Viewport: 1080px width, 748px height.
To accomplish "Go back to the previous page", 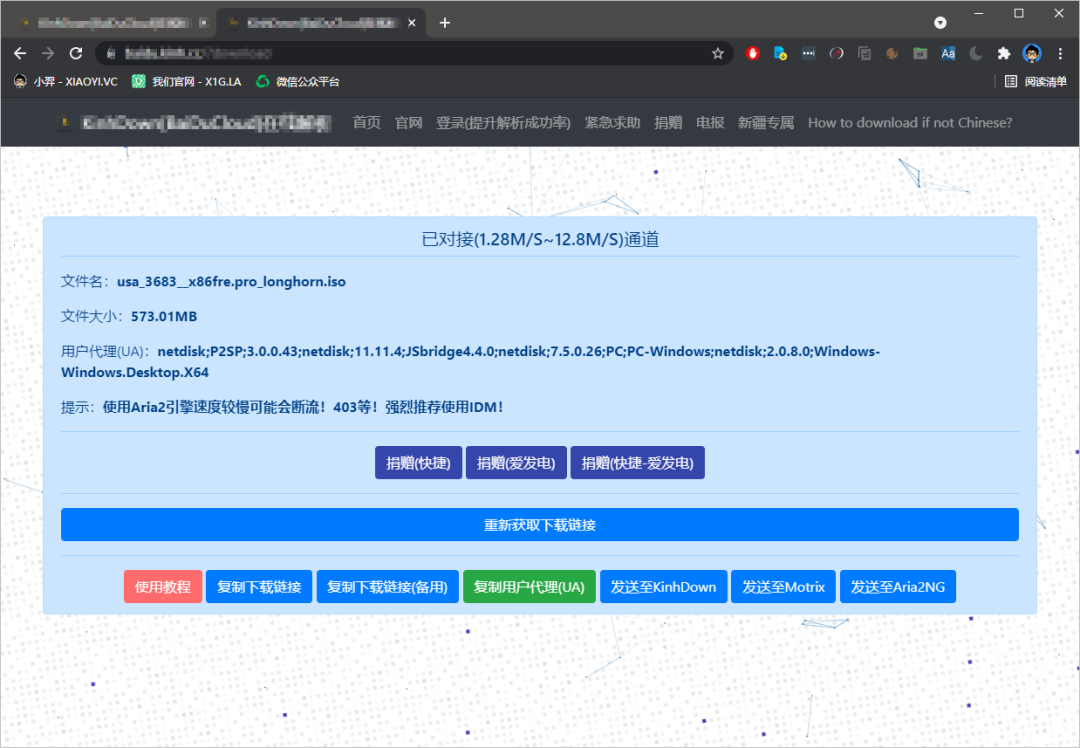I will tap(20, 53).
